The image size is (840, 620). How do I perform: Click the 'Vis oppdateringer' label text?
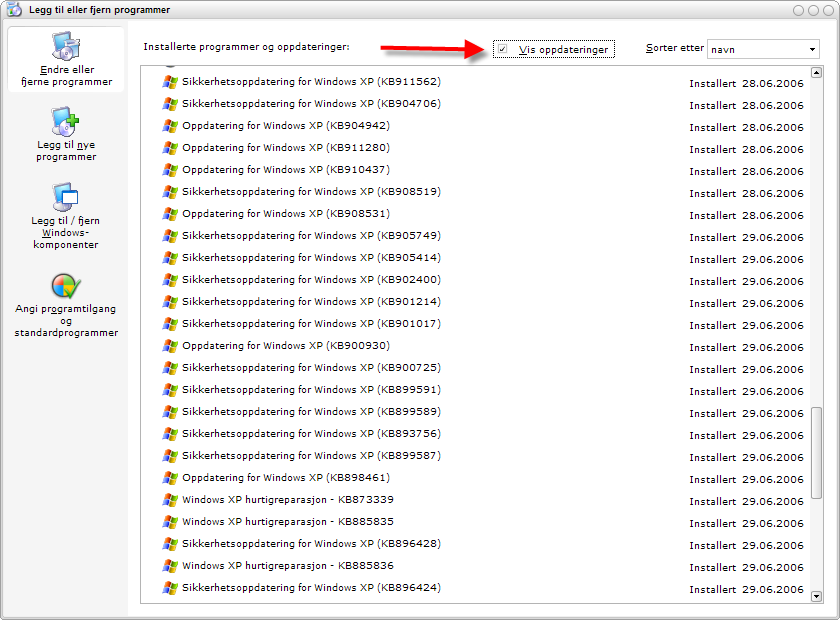coord(564,50)
